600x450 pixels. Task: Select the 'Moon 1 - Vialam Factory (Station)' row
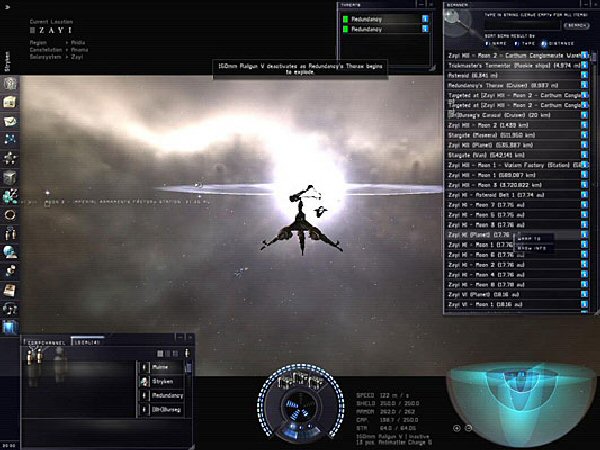coord(513,165)
